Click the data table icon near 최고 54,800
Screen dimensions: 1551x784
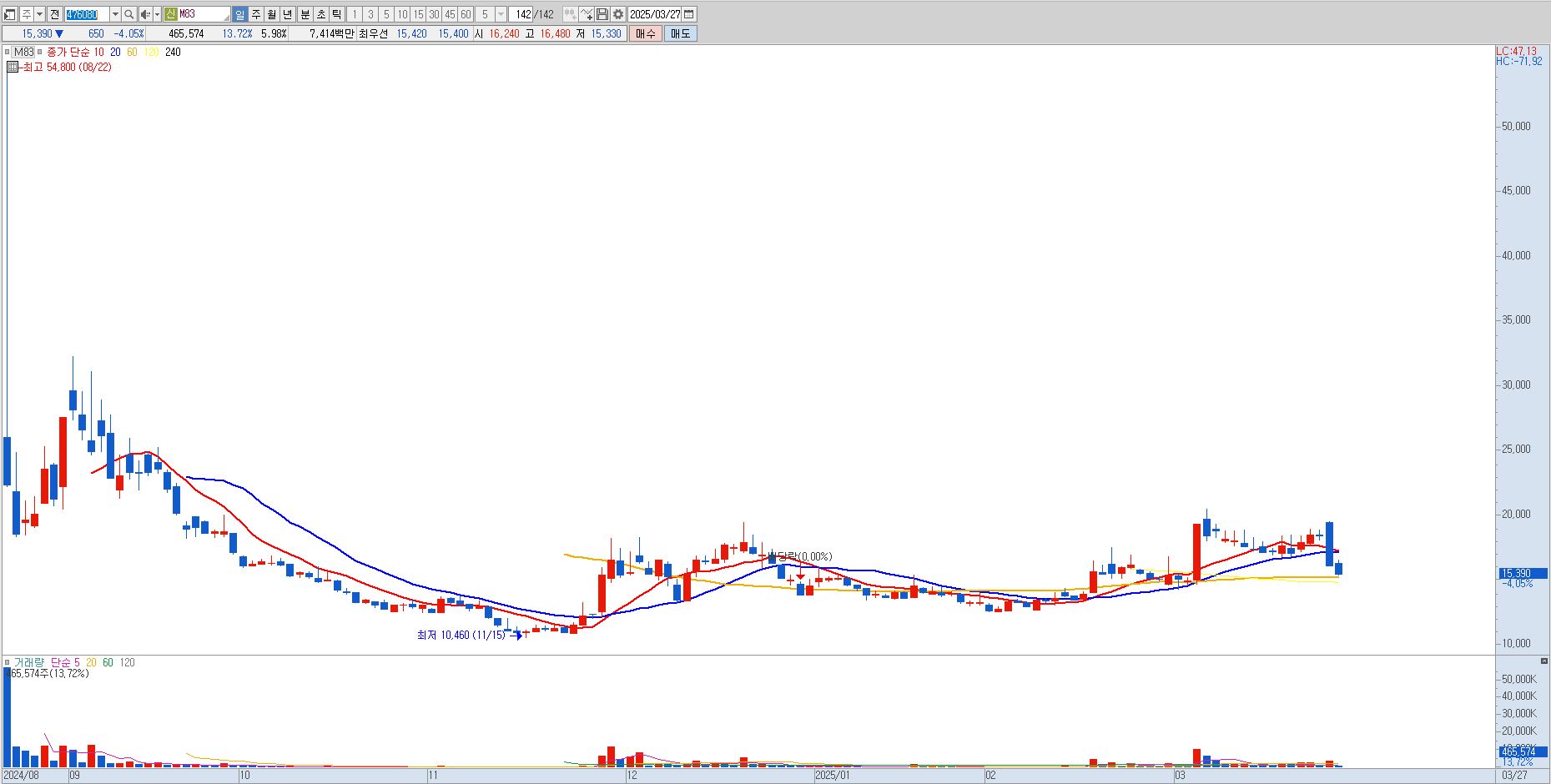tap(12, 67)
